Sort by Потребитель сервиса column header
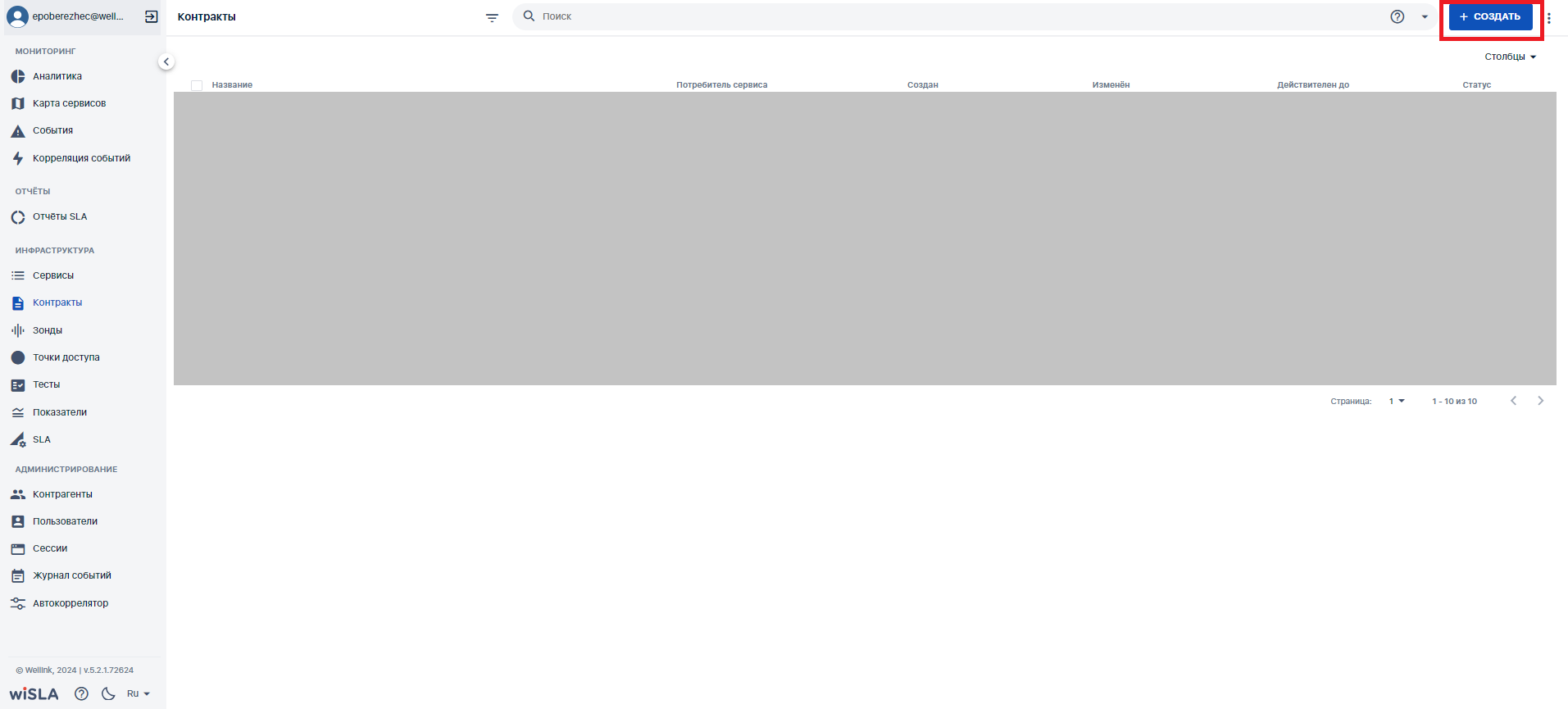The width and height of the screenshot is (1568, 709). click(722, 84)
